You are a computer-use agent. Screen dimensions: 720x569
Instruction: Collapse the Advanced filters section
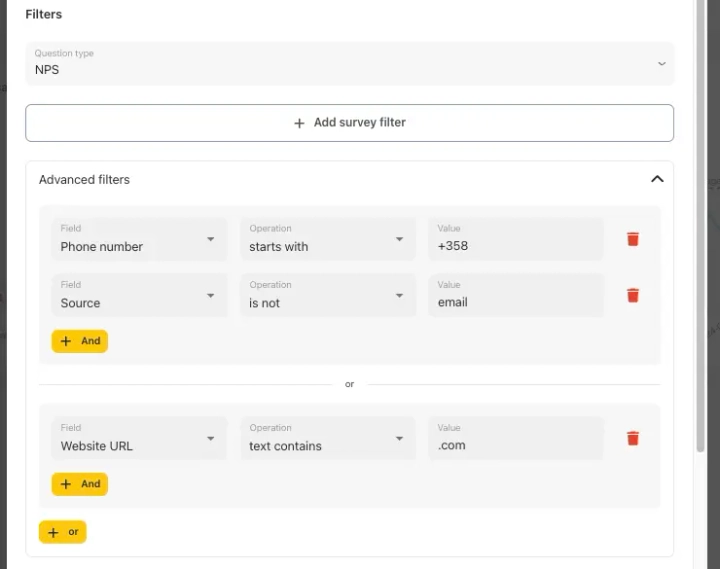pos(657,179)
